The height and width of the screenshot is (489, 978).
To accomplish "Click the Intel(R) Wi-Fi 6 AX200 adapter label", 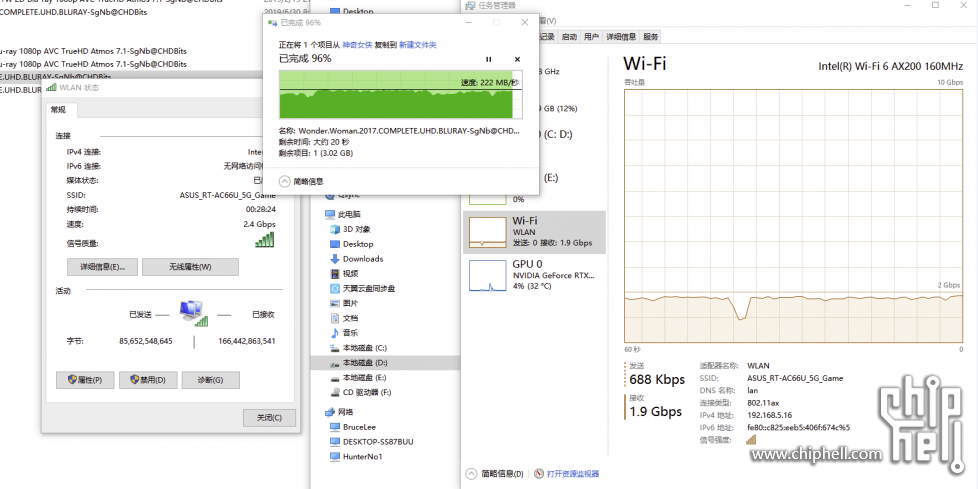I will [890, 66].
